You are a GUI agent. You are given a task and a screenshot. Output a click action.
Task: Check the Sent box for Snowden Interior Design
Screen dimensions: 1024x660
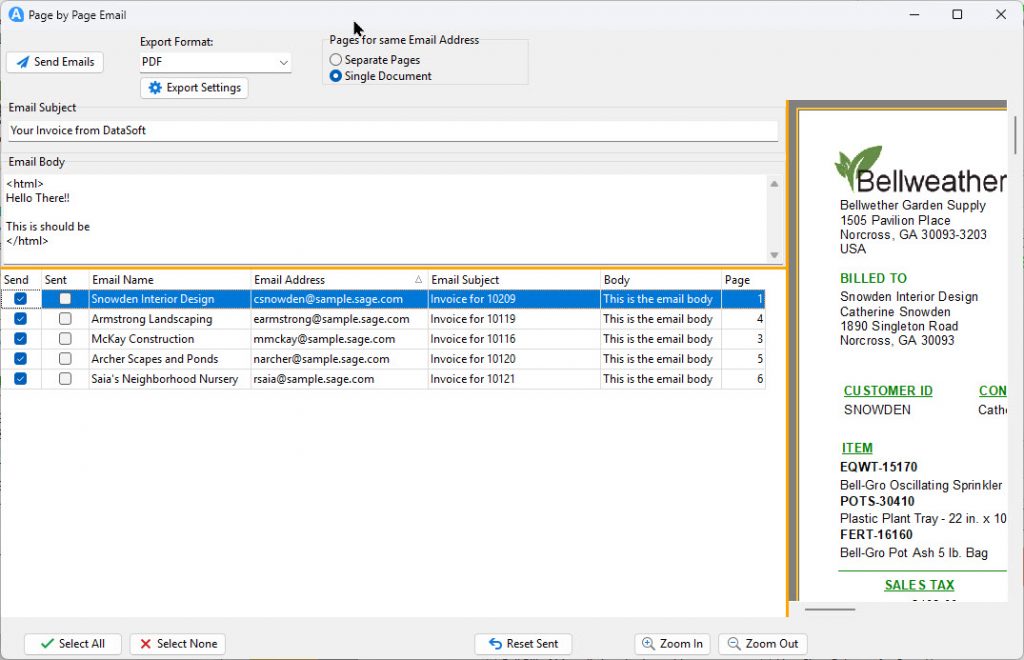(65, 298)
